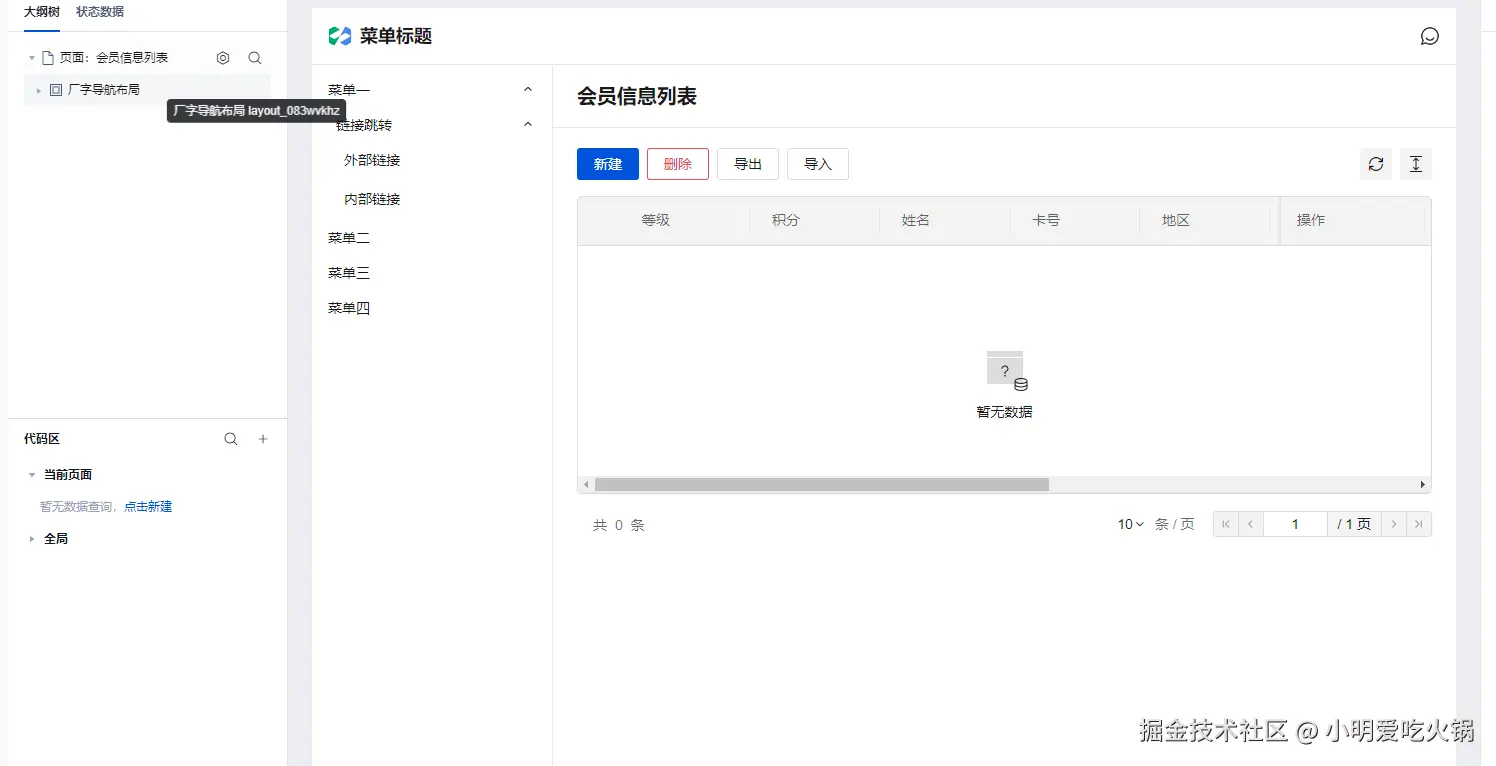Image resolution: width=1496 pixels, height=766 pixels.
Task: Click the page file icon beside 会员信息列表
Action: 46,57
